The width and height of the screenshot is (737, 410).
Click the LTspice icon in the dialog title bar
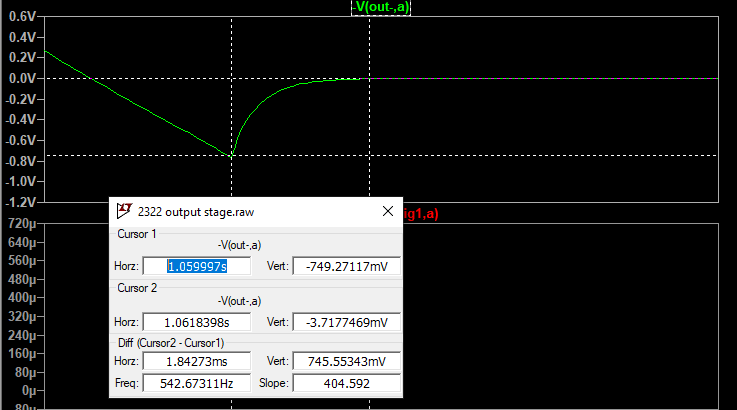pos(124,211)
